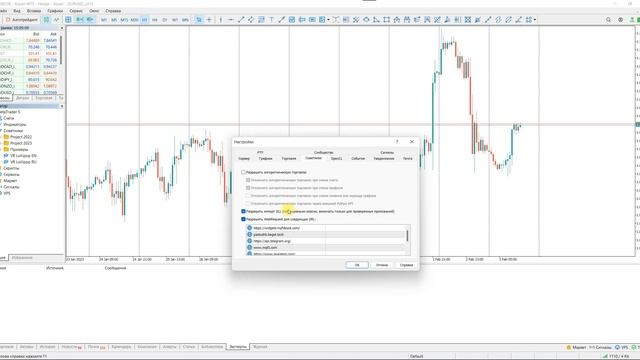
Task: Open dropdown arrow at end of drawing toolbar
Action: [x=535, y=20]
